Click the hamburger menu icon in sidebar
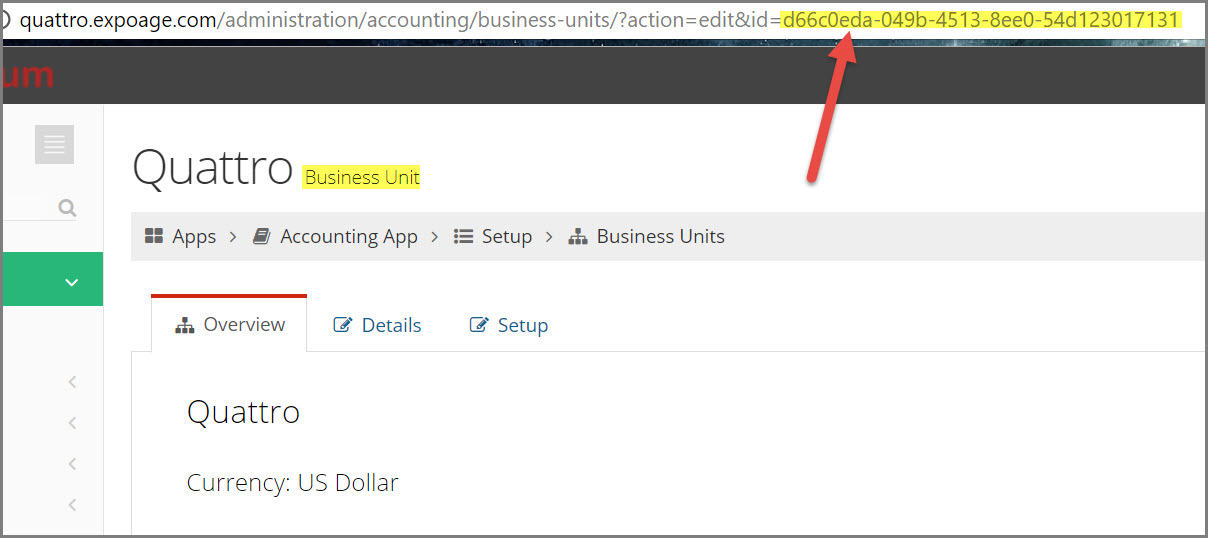 pyautogui.click(x=54, y=145)
